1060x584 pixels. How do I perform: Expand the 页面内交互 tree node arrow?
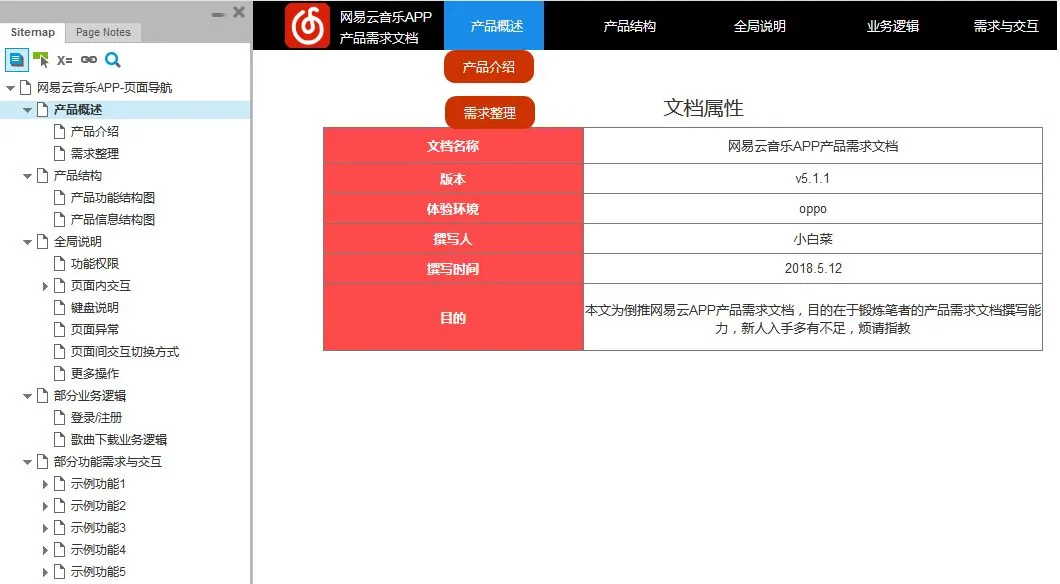[45, 286]
